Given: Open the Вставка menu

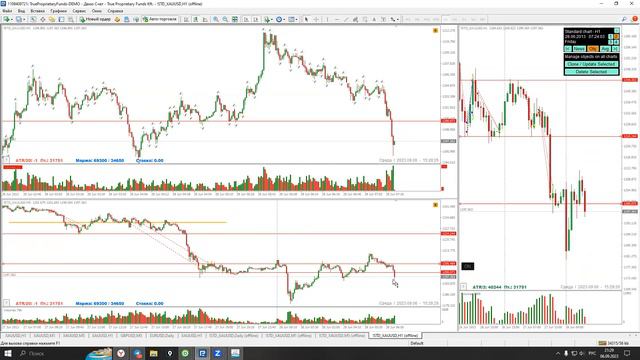Looking at the screenshot, I should click(x=38, y=11).
